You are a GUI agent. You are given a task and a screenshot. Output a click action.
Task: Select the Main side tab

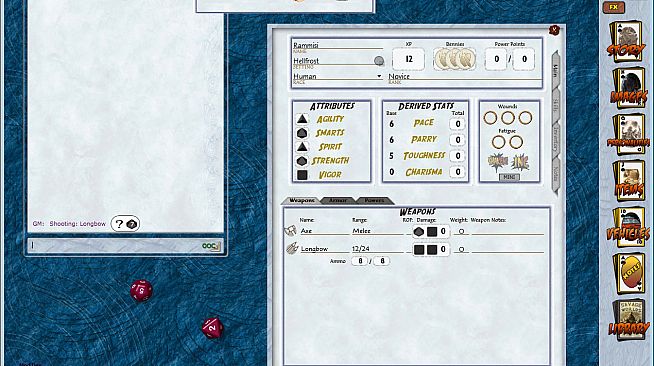coord(555,71)
